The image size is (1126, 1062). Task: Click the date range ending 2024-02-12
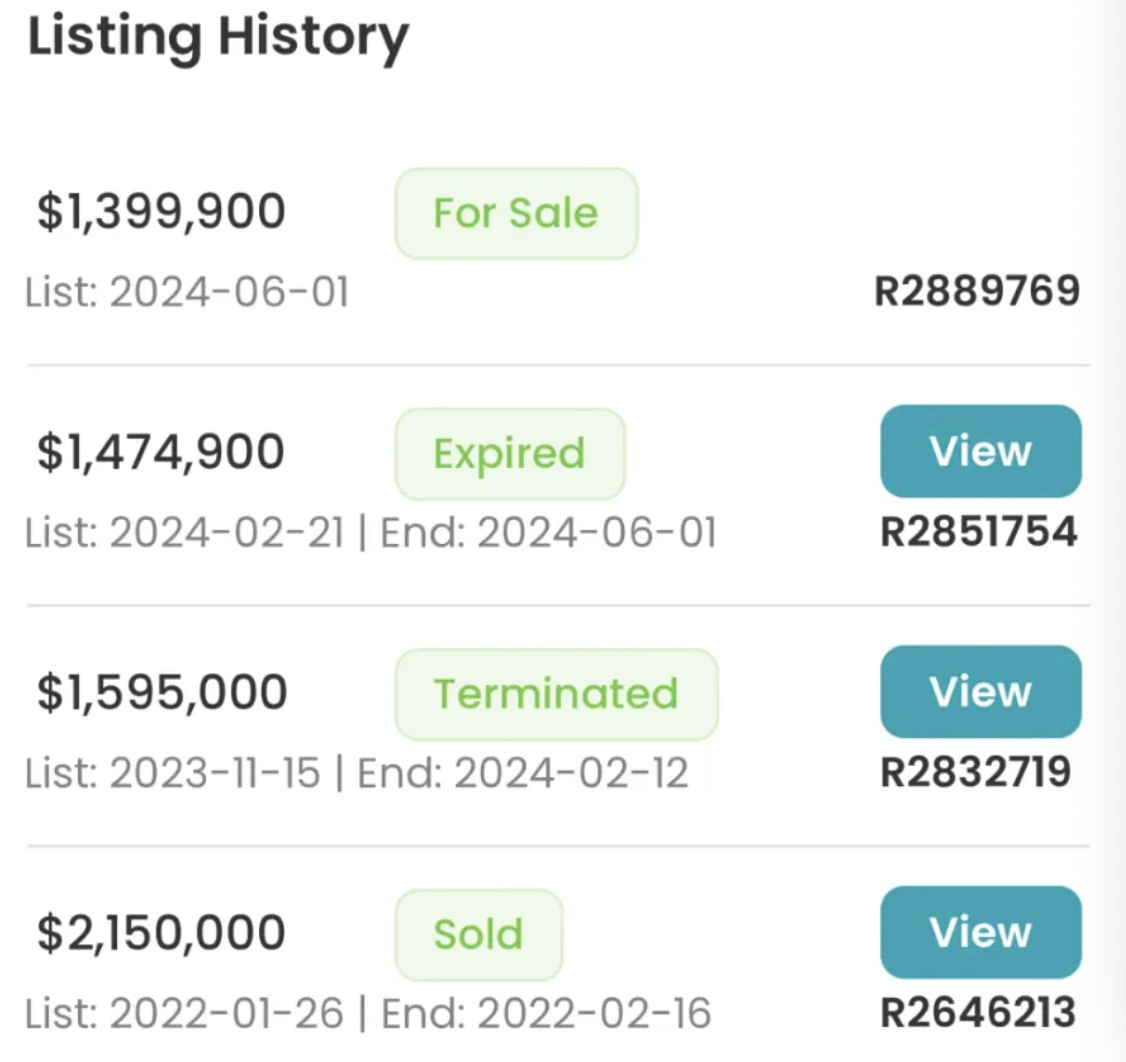pos(357,773)
